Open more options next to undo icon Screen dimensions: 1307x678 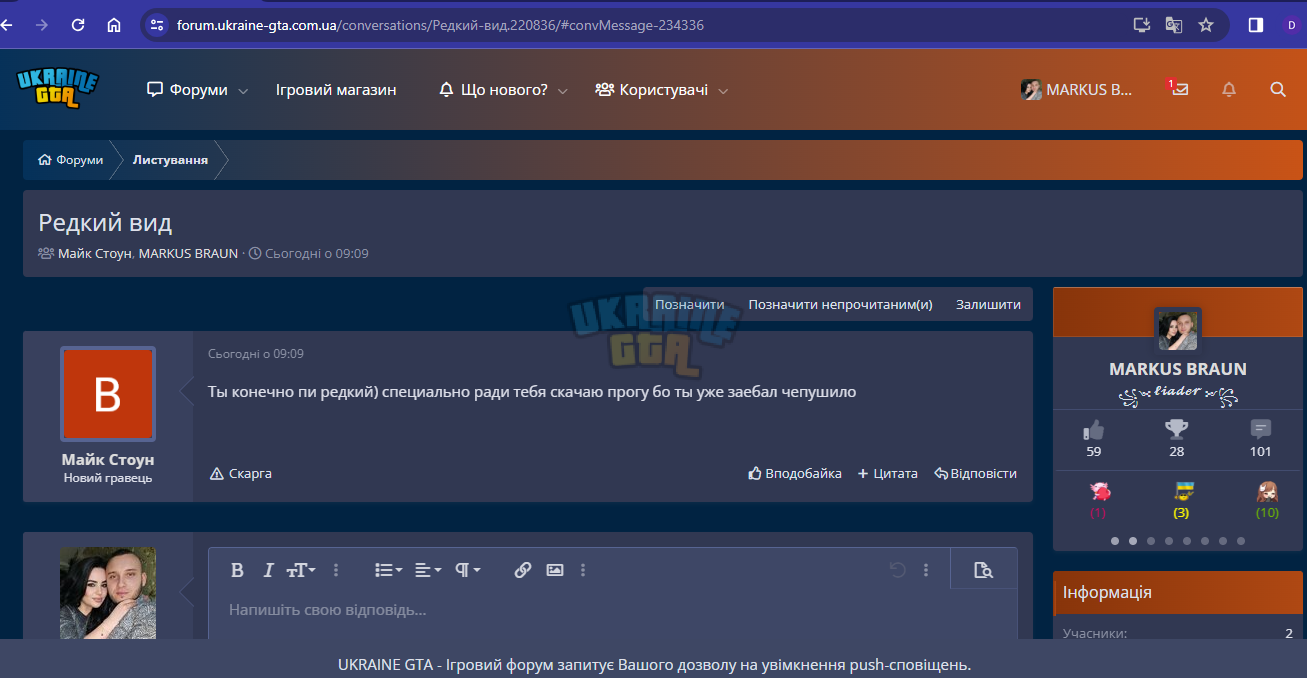click(926, 570)
